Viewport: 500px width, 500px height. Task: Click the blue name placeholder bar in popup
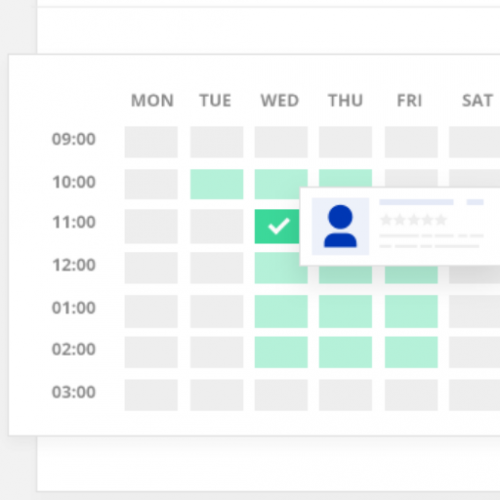click(x=416, y=202)
